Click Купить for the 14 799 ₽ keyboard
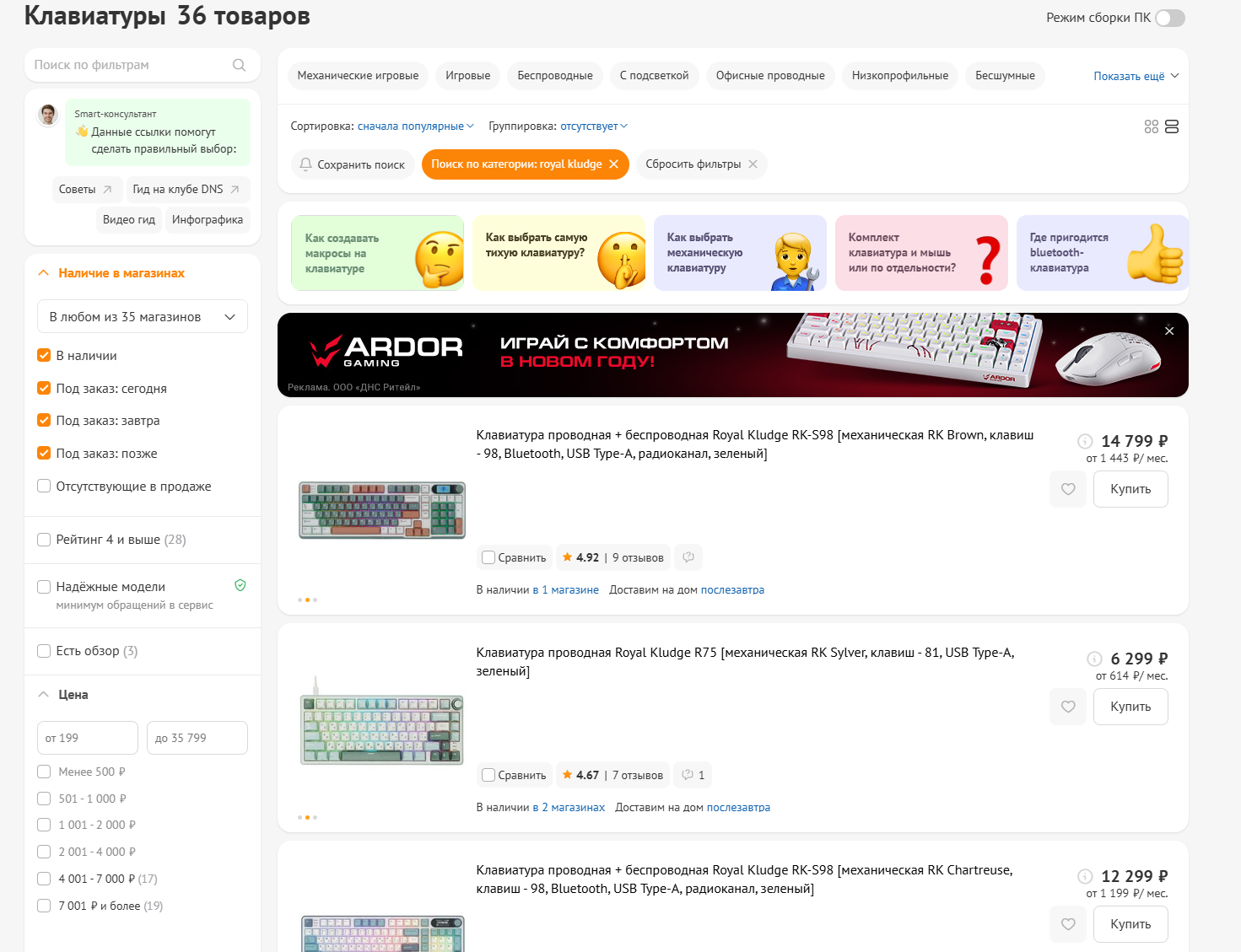The height and width of the screenshot is (952, 1241). [1130, 489]
